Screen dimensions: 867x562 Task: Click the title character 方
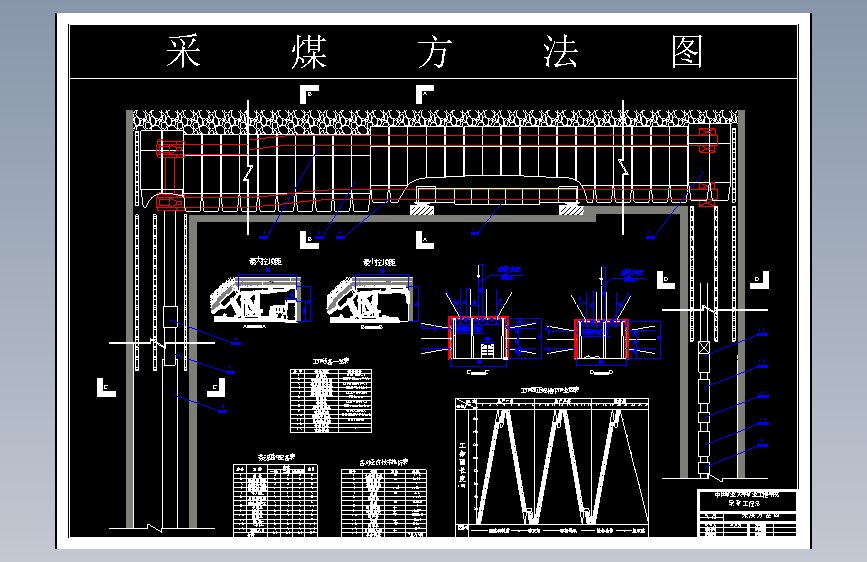(x=435, y=52)
